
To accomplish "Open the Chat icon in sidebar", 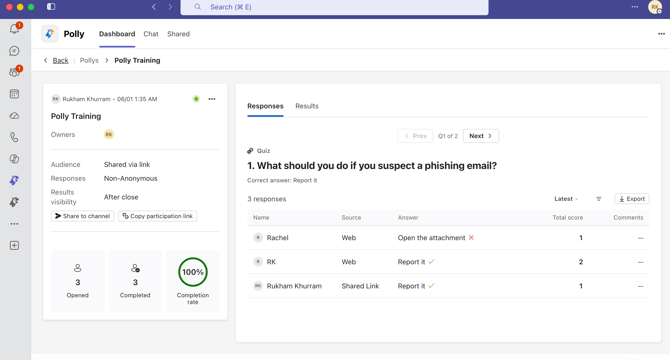I will (14, 51).
